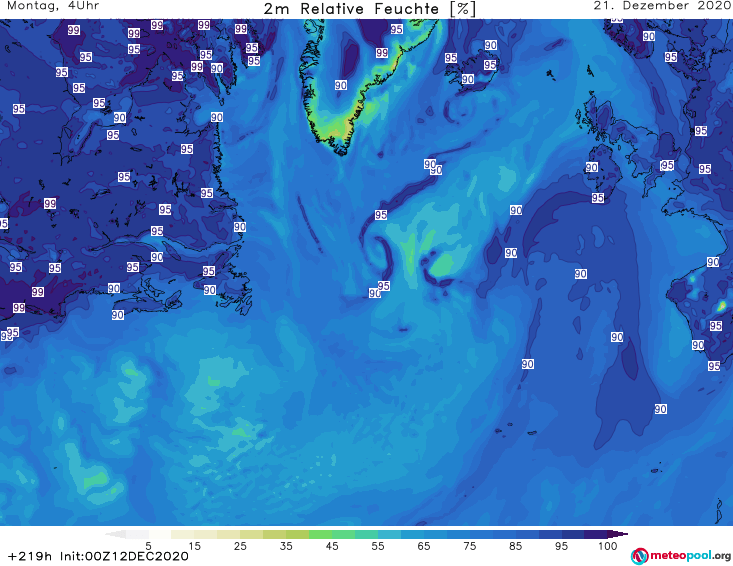Click the "35" color scale label

click(286, 546)
